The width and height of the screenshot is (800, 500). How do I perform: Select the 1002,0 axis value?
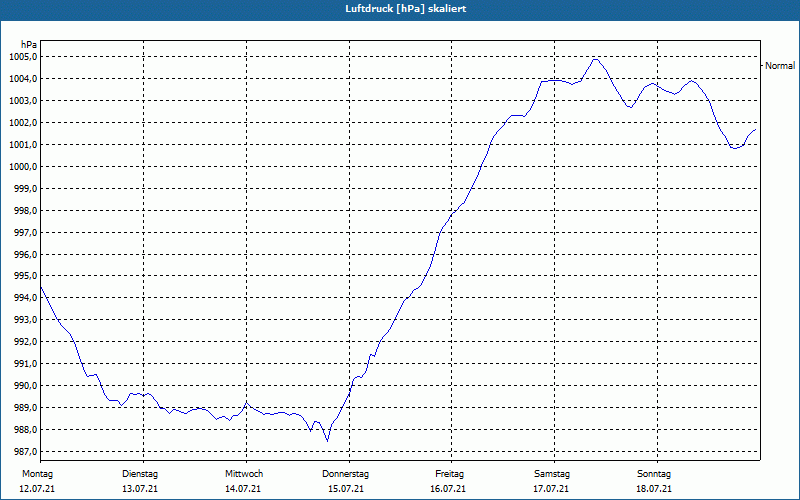tap(22, 122)
